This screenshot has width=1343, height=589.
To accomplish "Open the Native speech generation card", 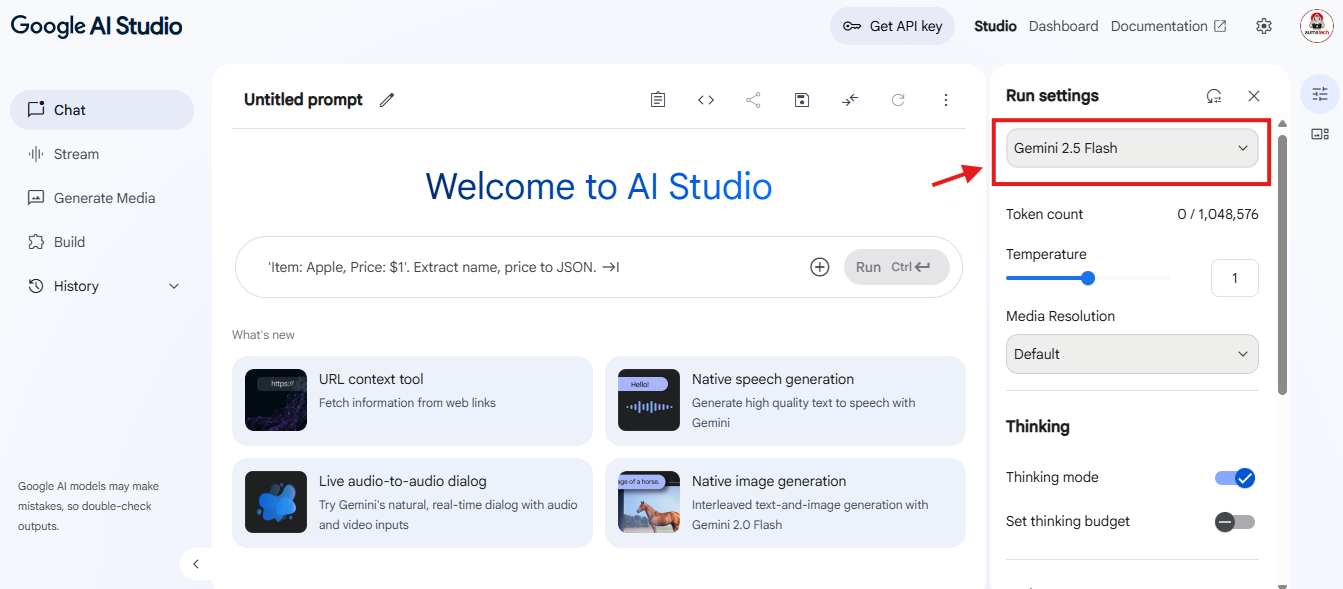I will pyautogui.click(x=785, y=400).
